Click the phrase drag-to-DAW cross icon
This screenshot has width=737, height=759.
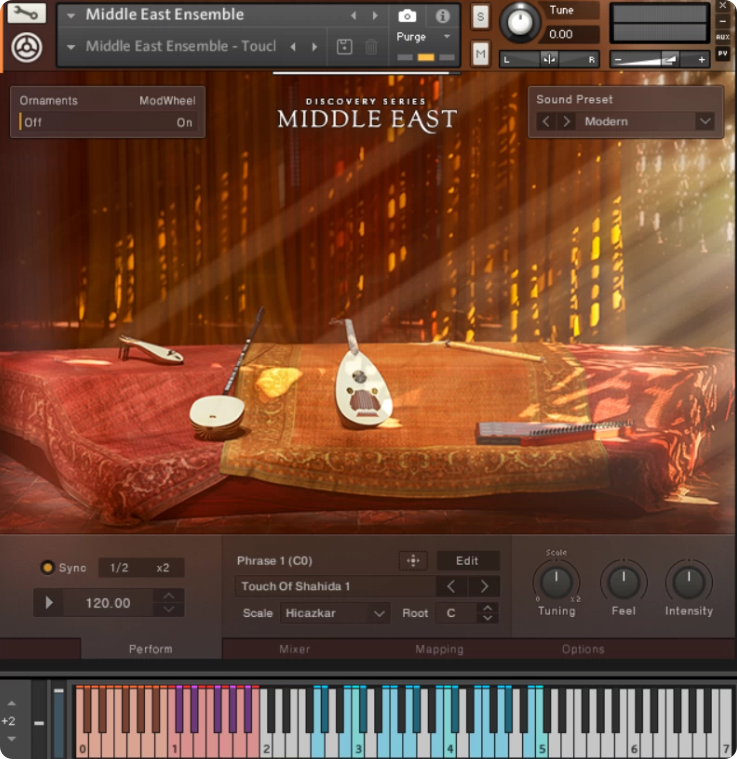(x=413, y=561)
